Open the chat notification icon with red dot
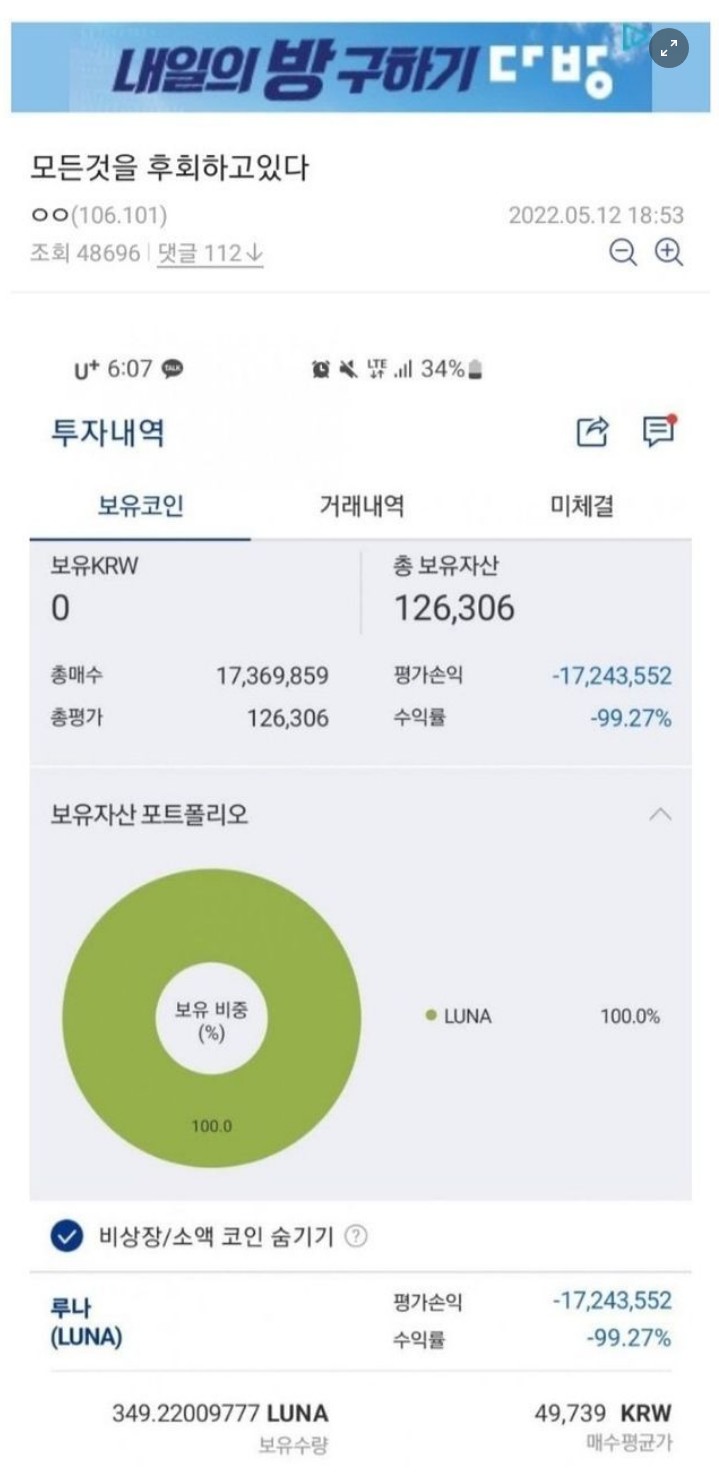The width and height of the screenshot is (719, 1477). pos(657,431)
